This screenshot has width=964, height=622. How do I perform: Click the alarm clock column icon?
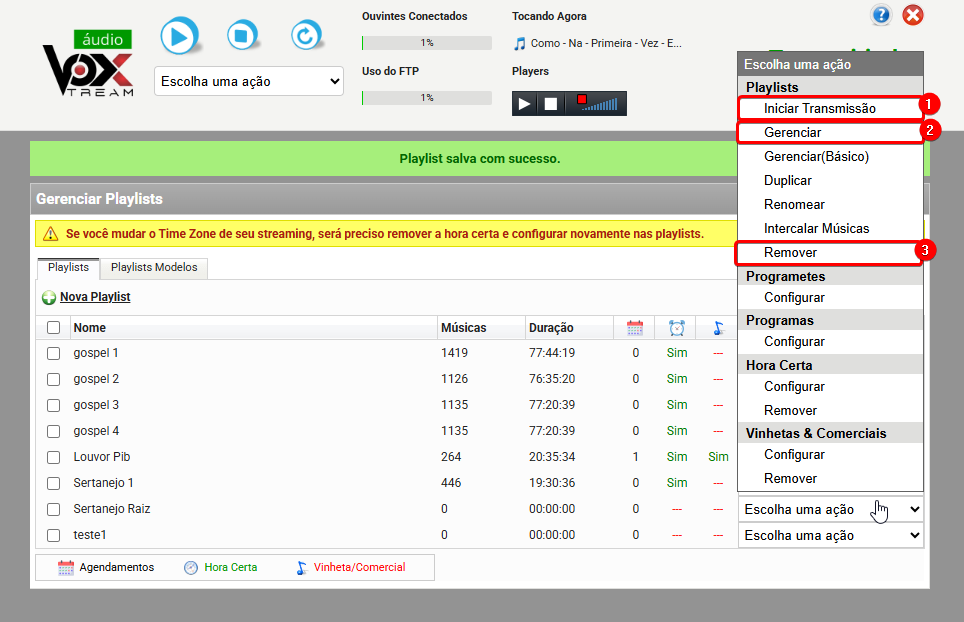tap(677, 328)
